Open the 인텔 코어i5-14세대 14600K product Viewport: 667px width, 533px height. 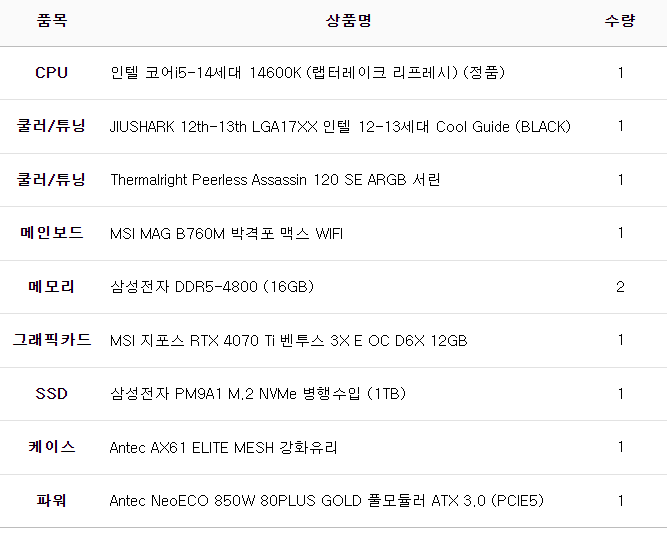click(307, 73)
